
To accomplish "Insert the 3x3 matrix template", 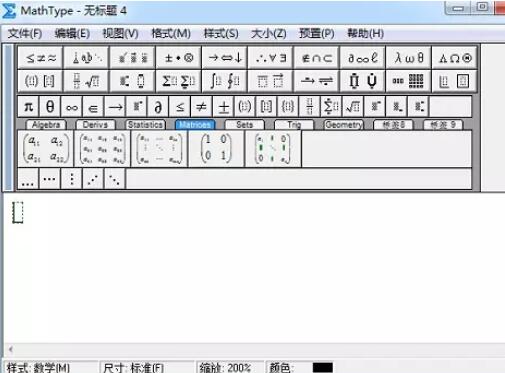I will (102, 149).
